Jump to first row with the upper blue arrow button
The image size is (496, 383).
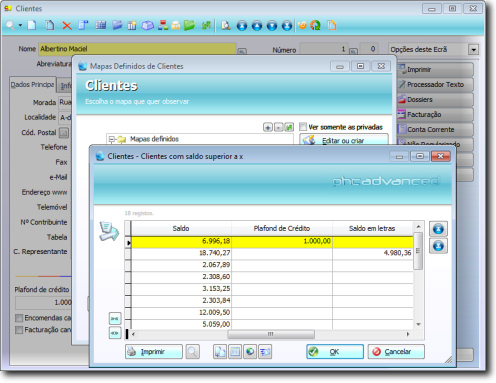click(438, 229)
